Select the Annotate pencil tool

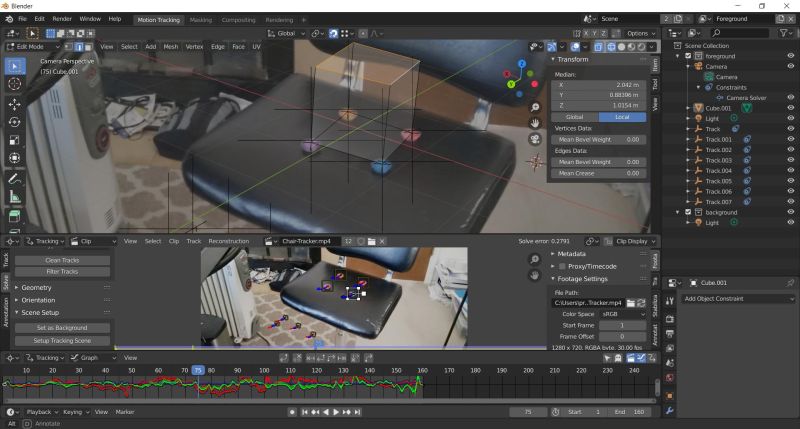15,179
